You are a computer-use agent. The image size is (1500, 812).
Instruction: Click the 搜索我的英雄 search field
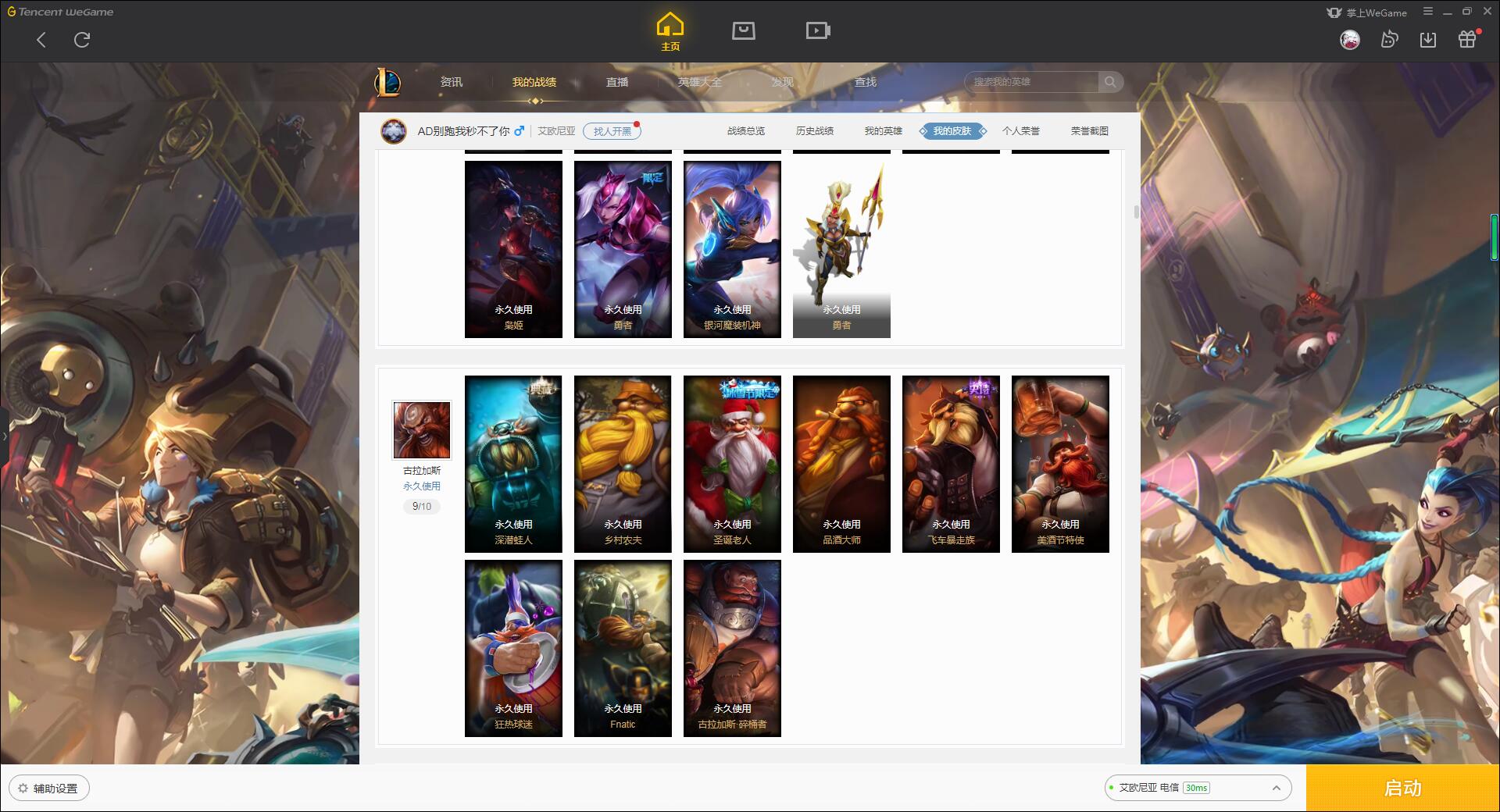click(1031, 82)
